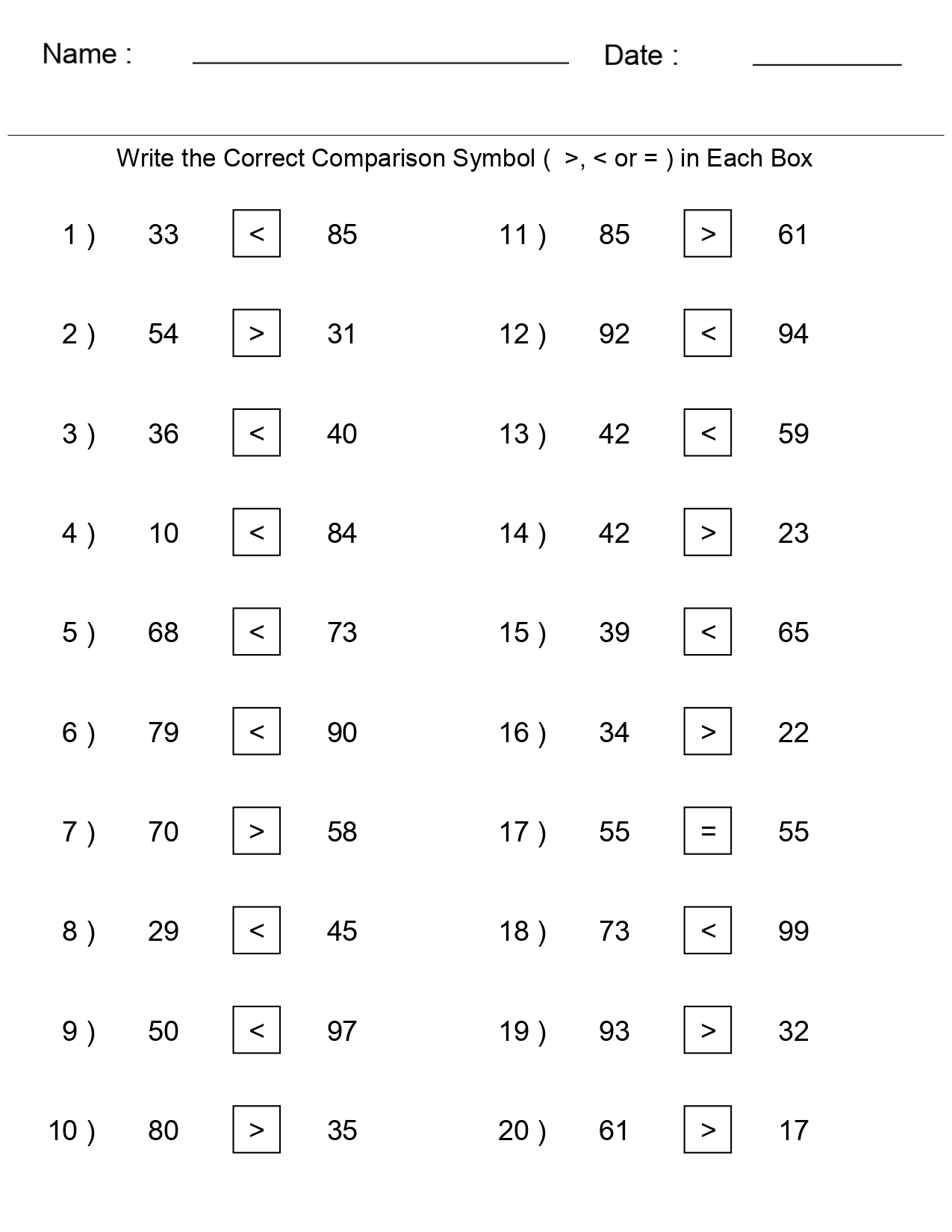
Task: Select the answer box for problem 5
Action: [256, 632]
